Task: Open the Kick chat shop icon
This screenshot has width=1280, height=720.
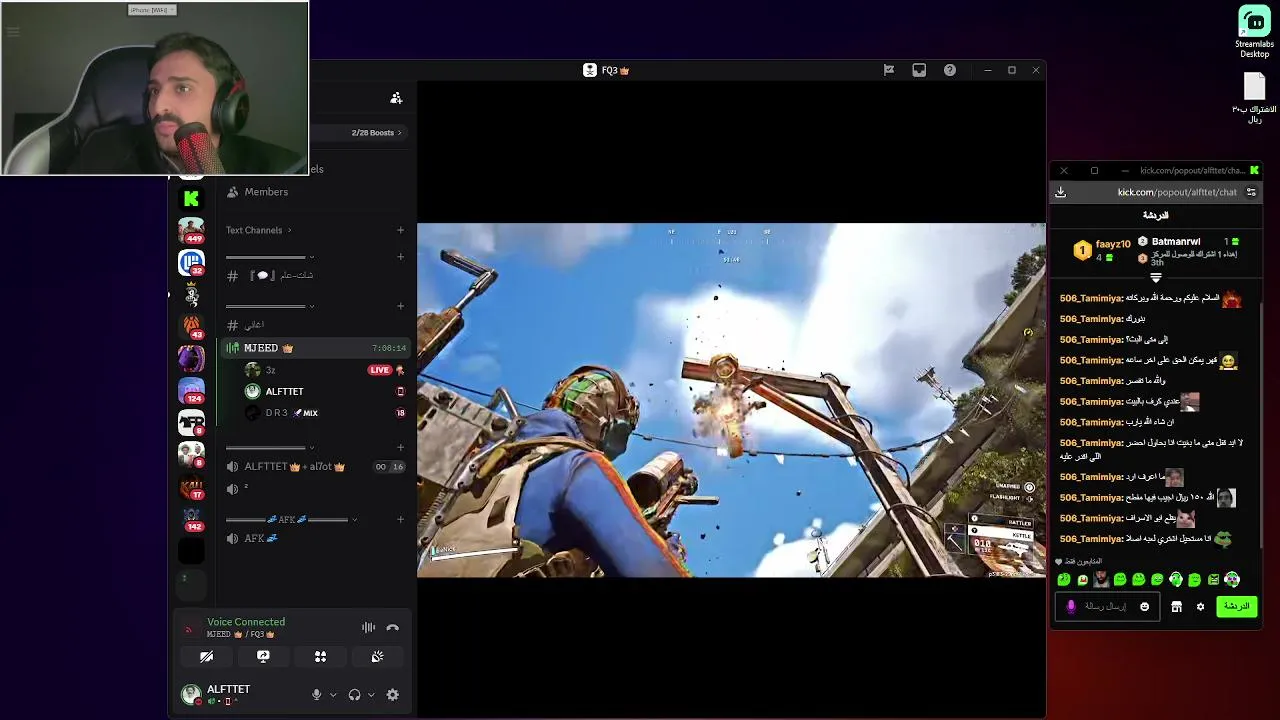Action: [x=1177, y=607]
